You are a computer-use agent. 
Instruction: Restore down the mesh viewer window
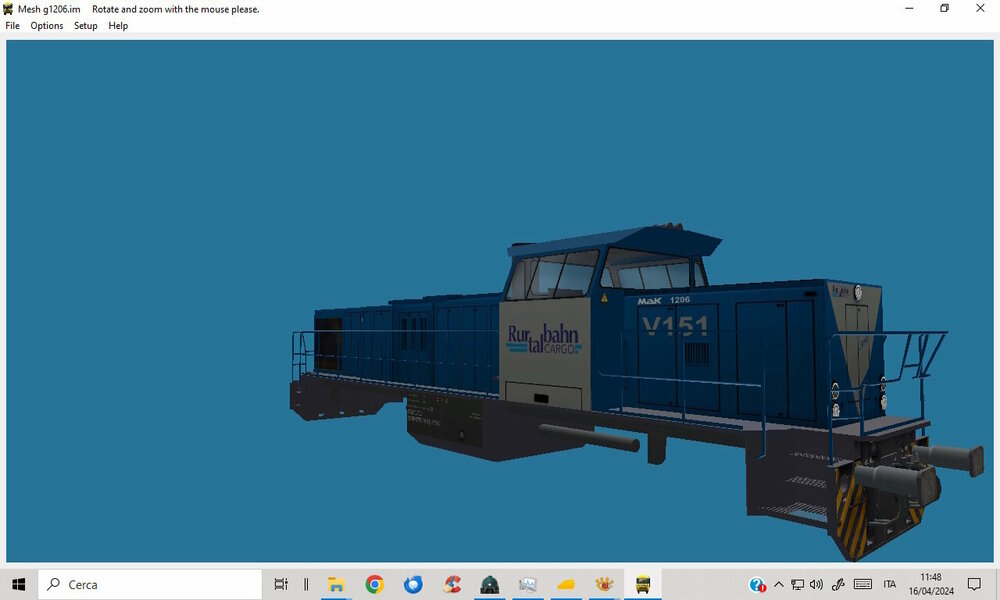pyautogui.click(x=945, y=8)
